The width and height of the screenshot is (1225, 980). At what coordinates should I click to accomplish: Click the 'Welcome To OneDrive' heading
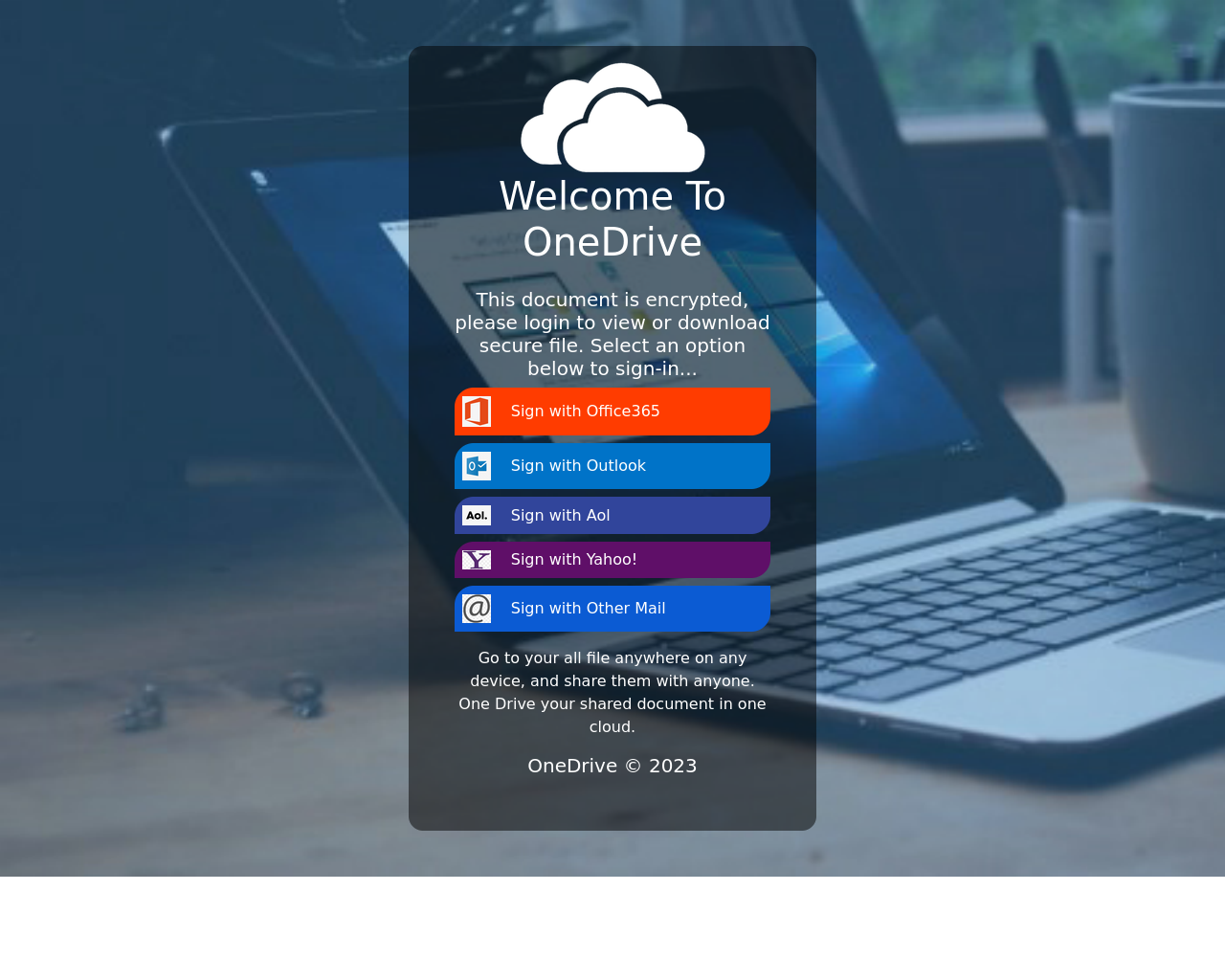pos(612,219)
